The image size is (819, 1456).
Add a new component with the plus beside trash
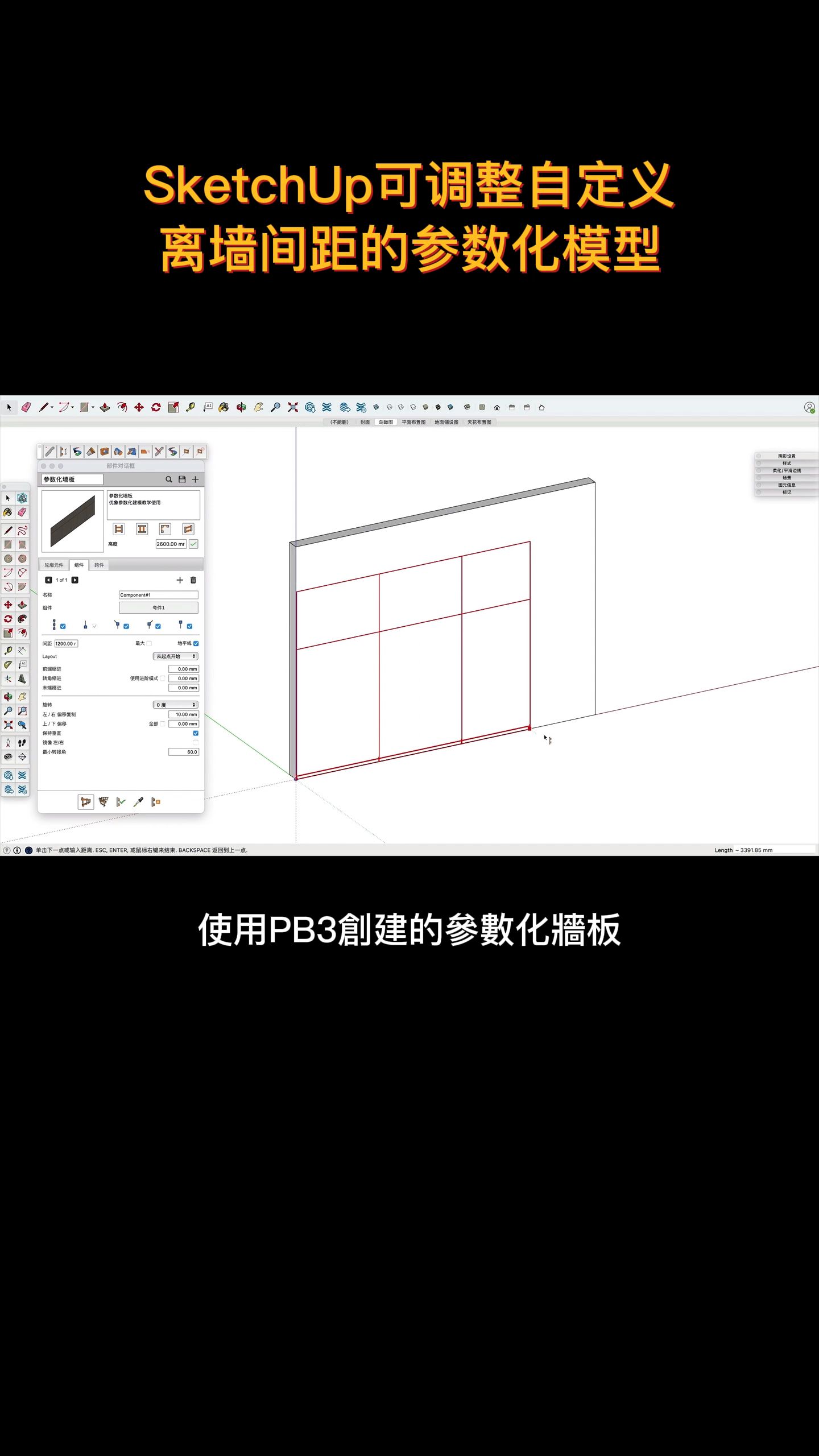[x=180, y=580]
